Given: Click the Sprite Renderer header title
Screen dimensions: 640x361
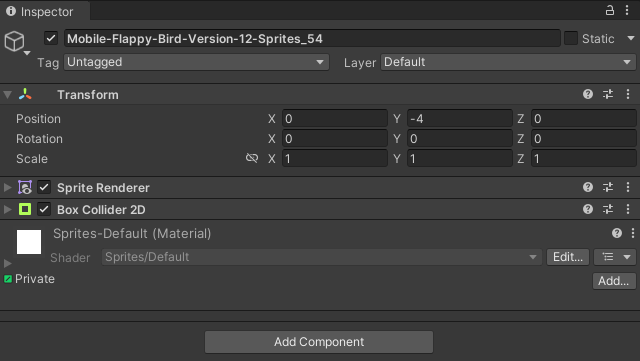Looking at the screenshot, I should click(103, 188).
